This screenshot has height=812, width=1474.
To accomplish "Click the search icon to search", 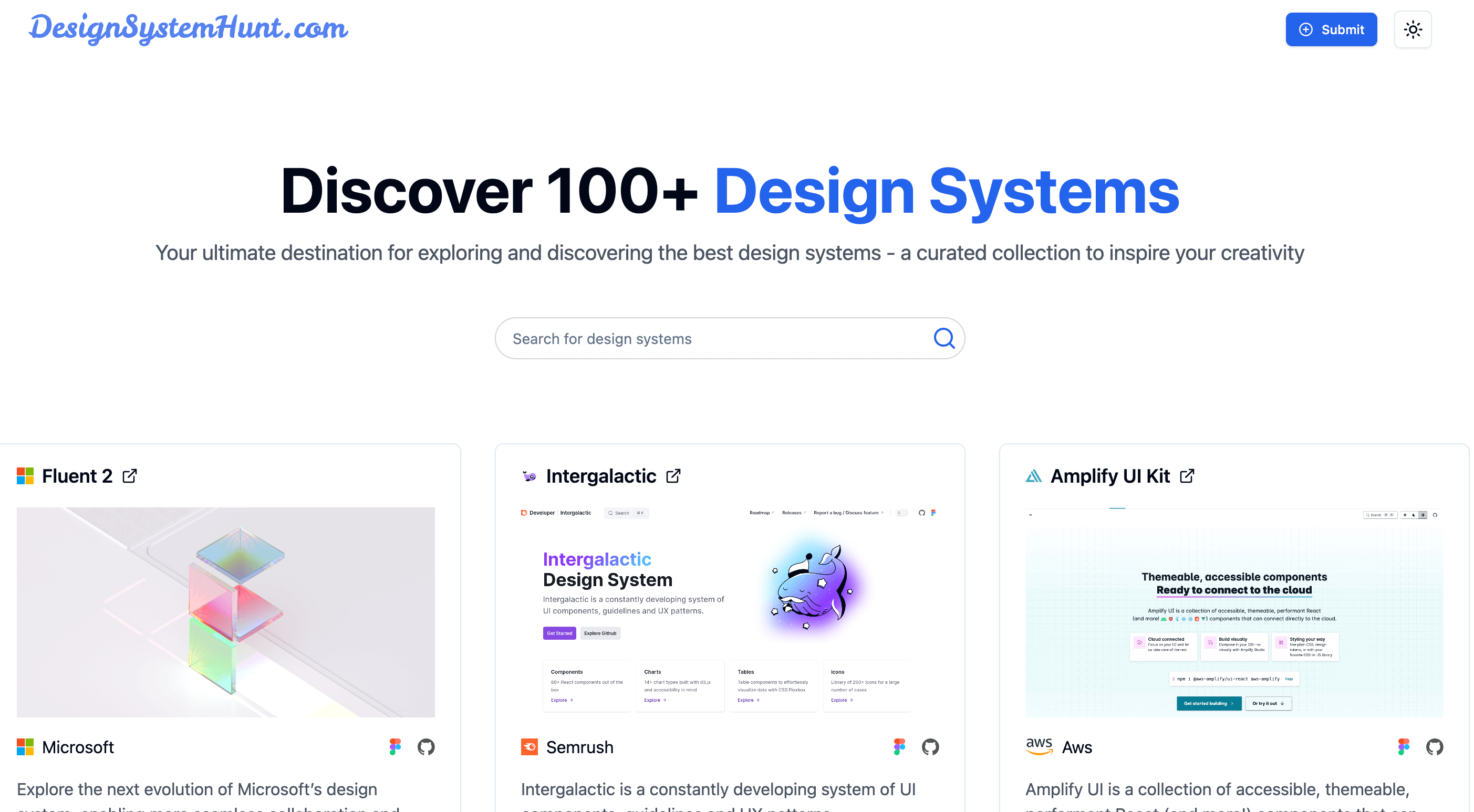I will click(x=944, y=338).
